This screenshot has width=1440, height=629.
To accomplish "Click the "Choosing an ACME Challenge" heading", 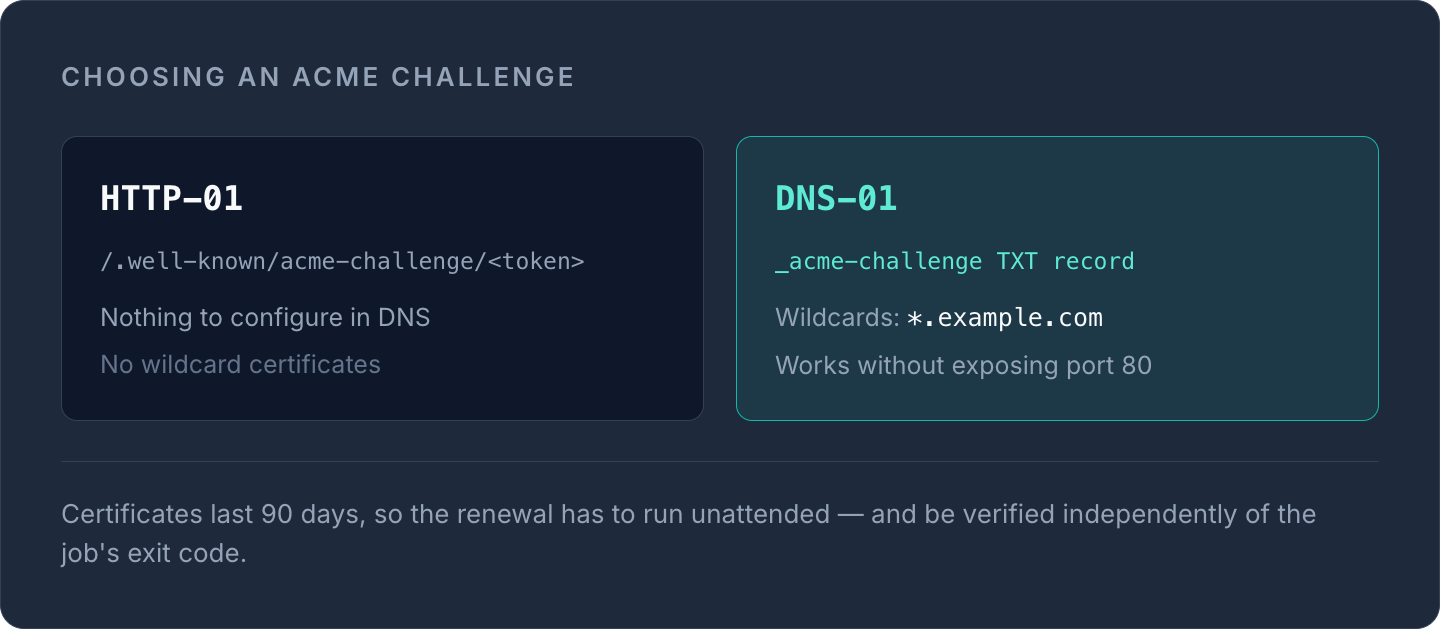I will [x=318, y=77].
